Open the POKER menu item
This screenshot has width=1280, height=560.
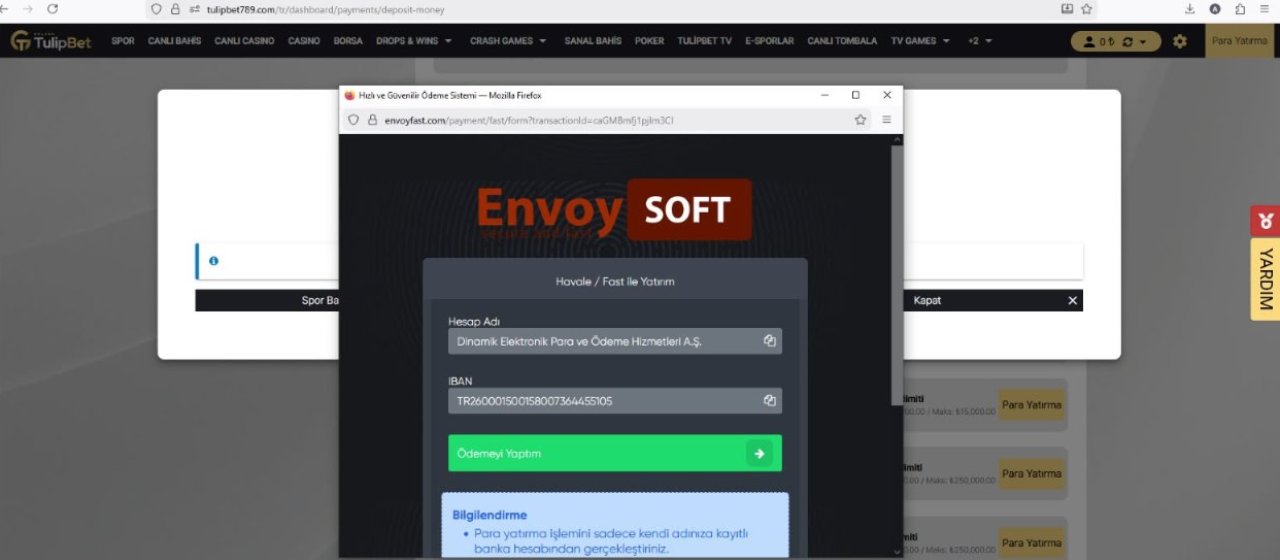(x=649, y=41)
